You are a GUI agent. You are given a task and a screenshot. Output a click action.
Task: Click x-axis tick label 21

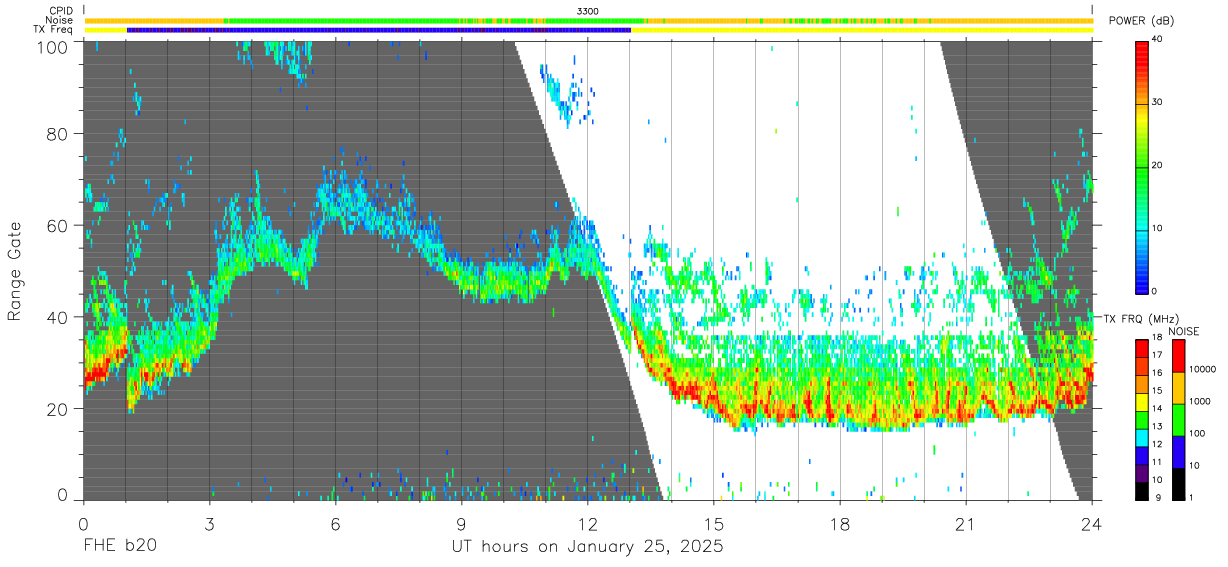[x=966, y=523]
